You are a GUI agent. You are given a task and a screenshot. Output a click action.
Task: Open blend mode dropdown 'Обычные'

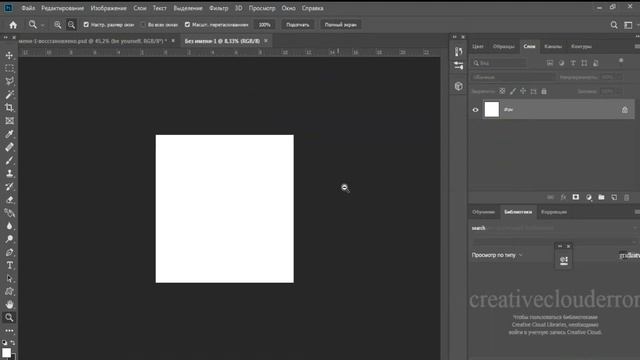coord(513,77)
